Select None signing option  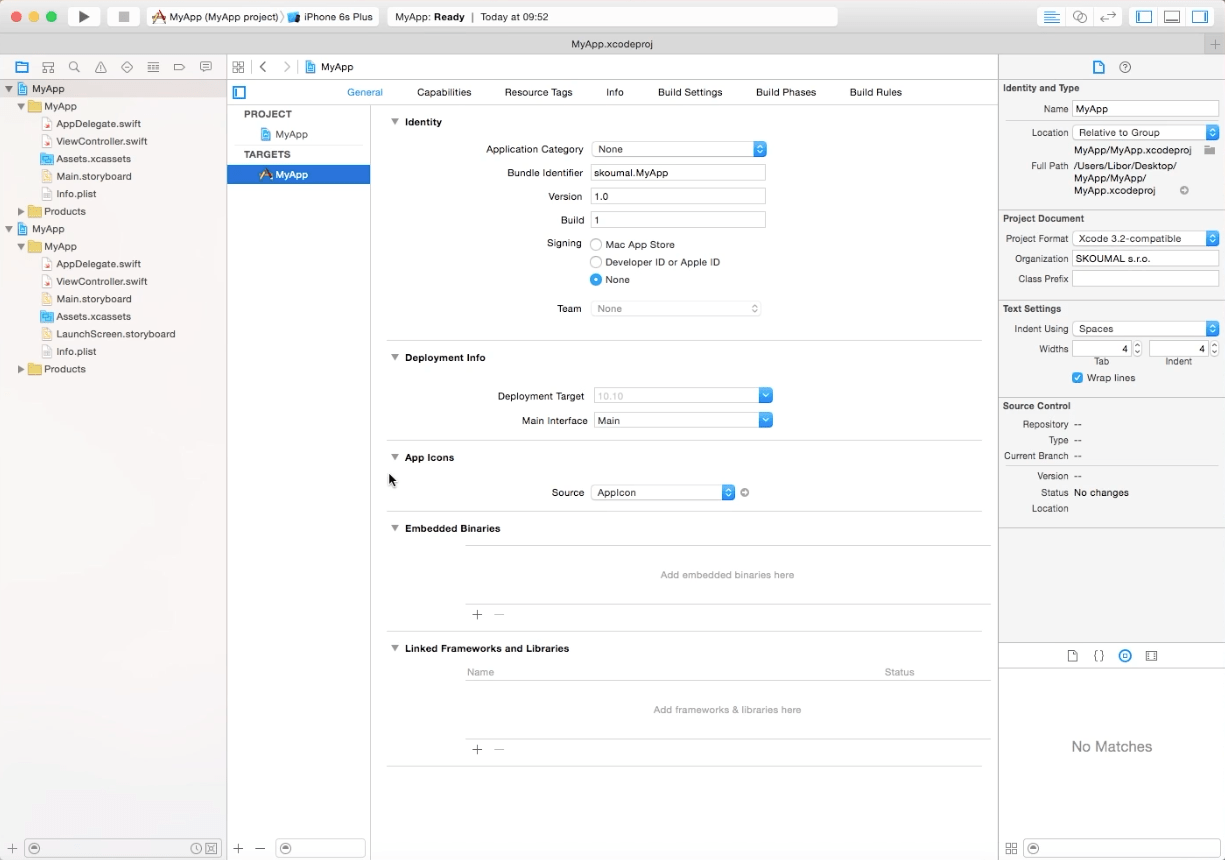(596, 280)
